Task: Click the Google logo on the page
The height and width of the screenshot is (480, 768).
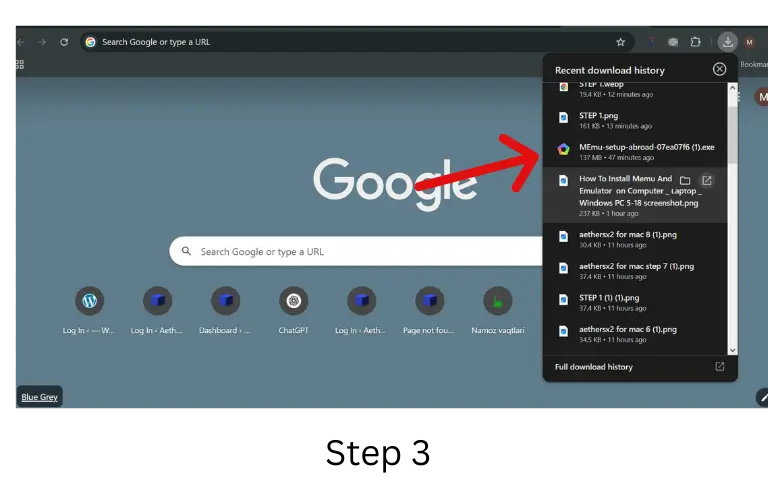Action: [x=395, y=183]
